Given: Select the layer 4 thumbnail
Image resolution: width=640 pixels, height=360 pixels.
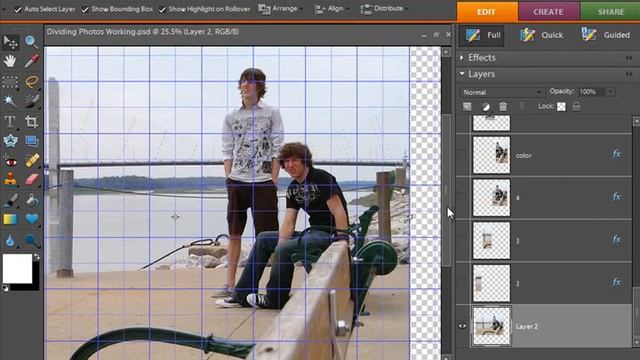Looking at the screenshot, I should (x=491, y=198).
